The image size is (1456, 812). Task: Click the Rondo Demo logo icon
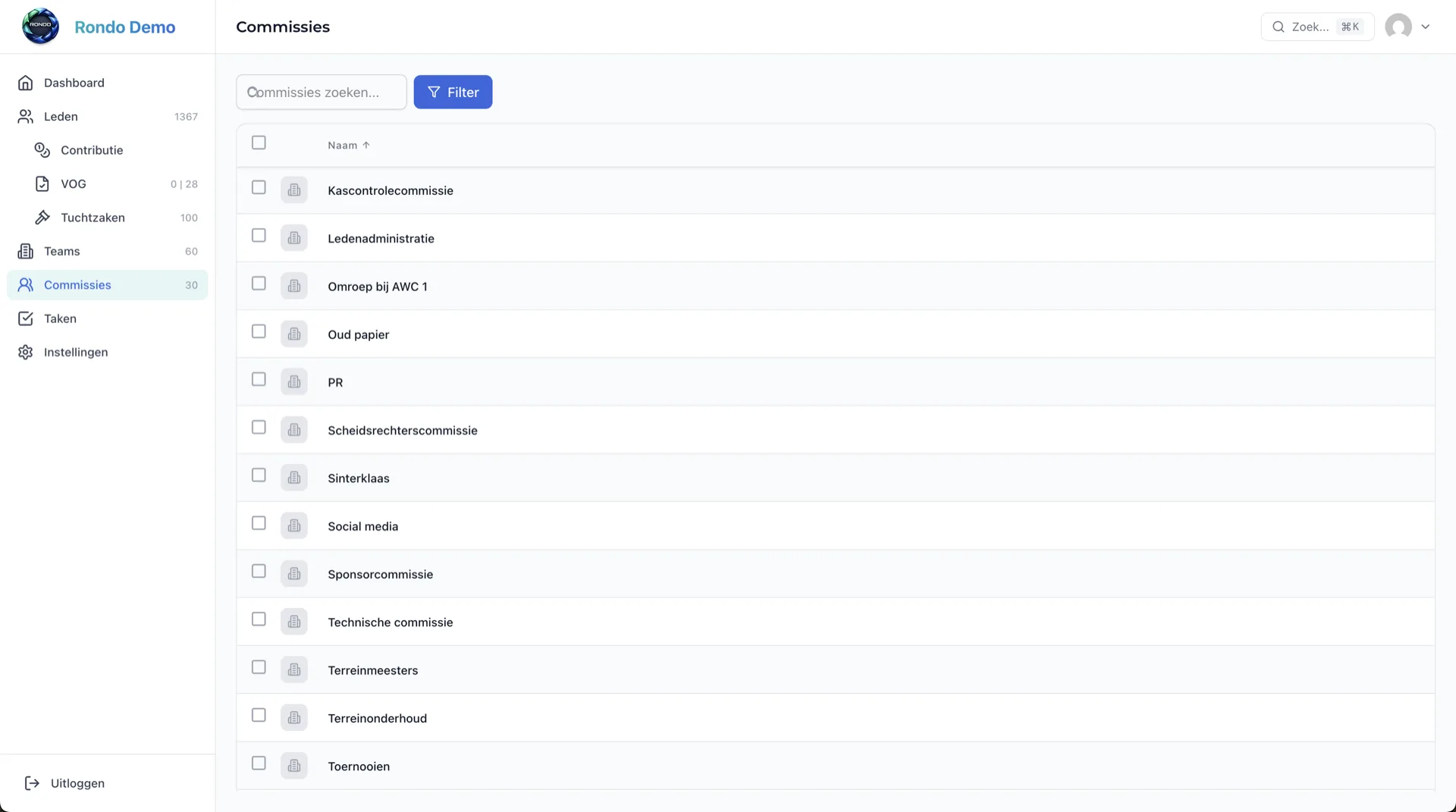coord(40,27)
